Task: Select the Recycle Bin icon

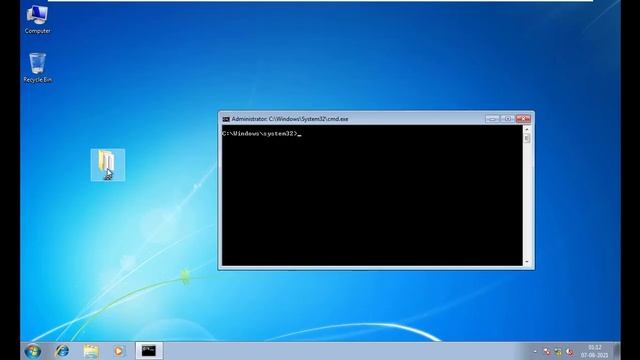Action: (37, 68)
